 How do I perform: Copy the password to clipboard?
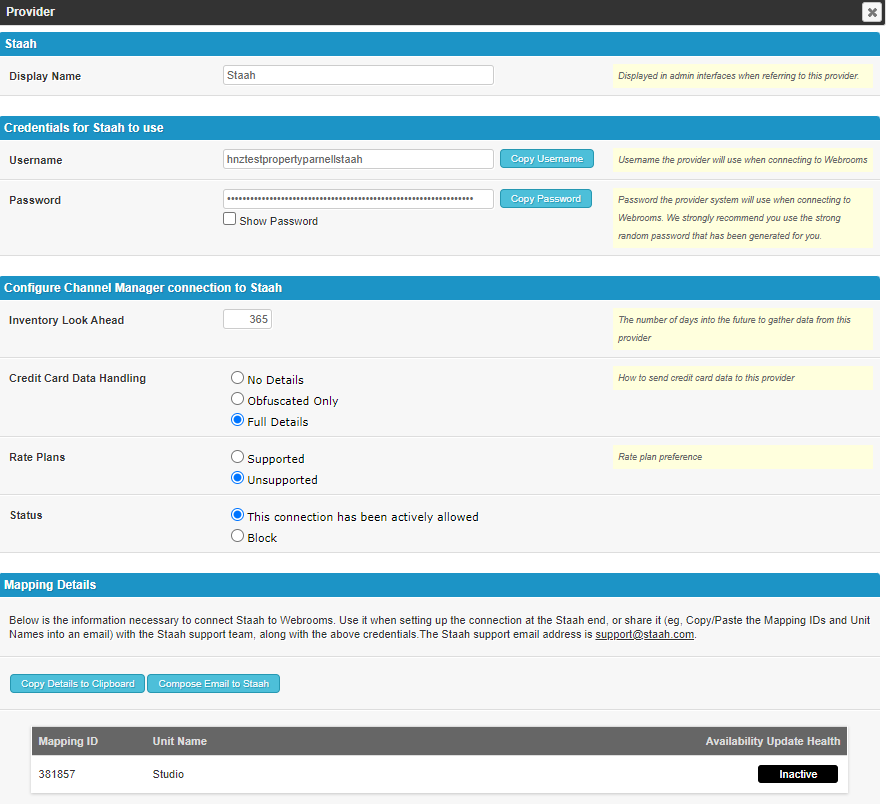click(x=545, y=199)
